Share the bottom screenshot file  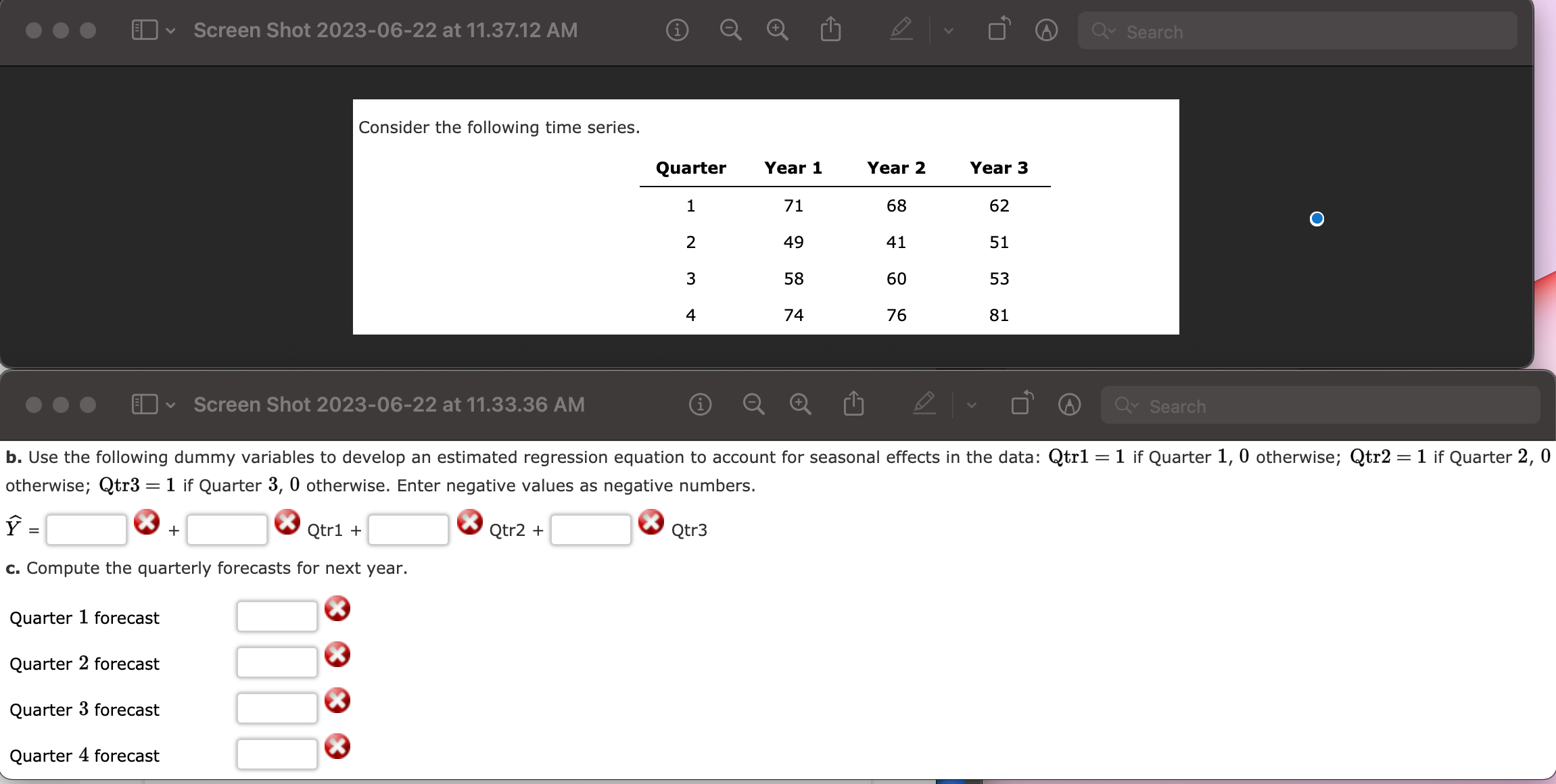coord(853,404)
